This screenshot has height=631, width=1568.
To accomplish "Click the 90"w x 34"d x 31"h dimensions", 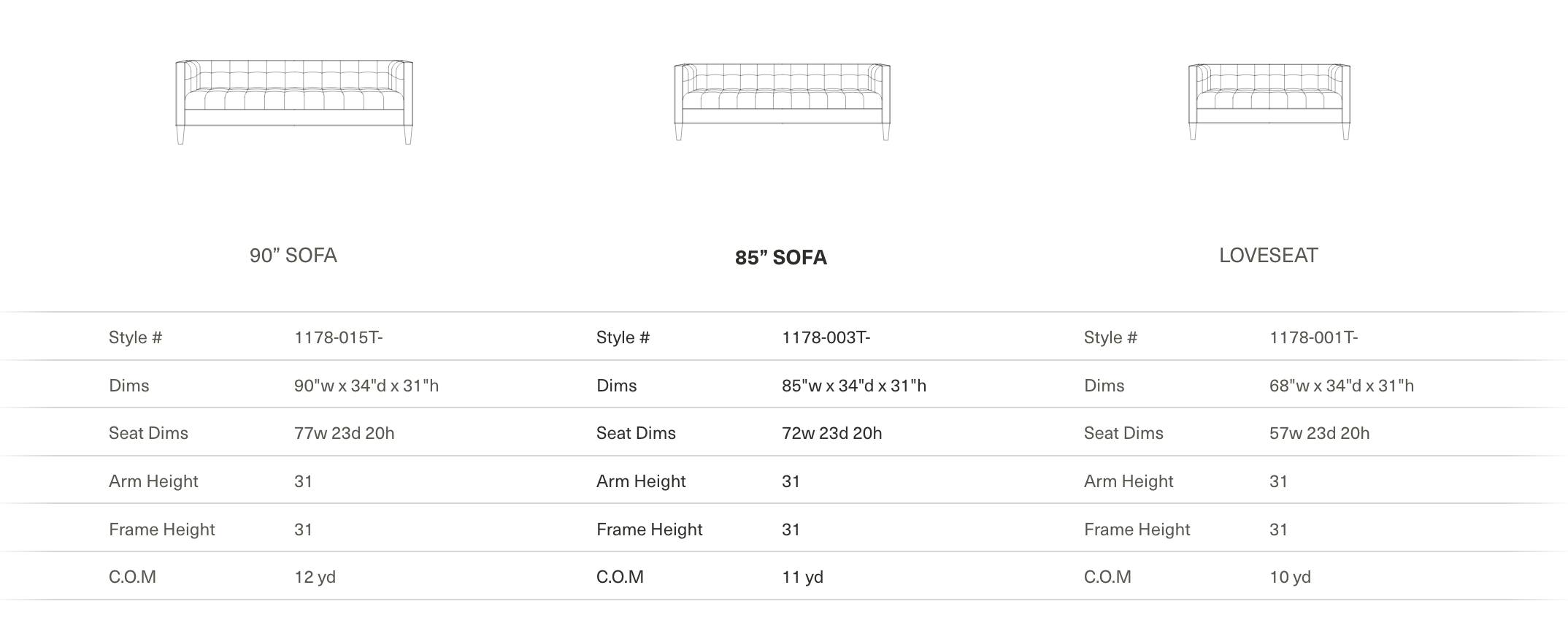I will [x=366, y=386].
